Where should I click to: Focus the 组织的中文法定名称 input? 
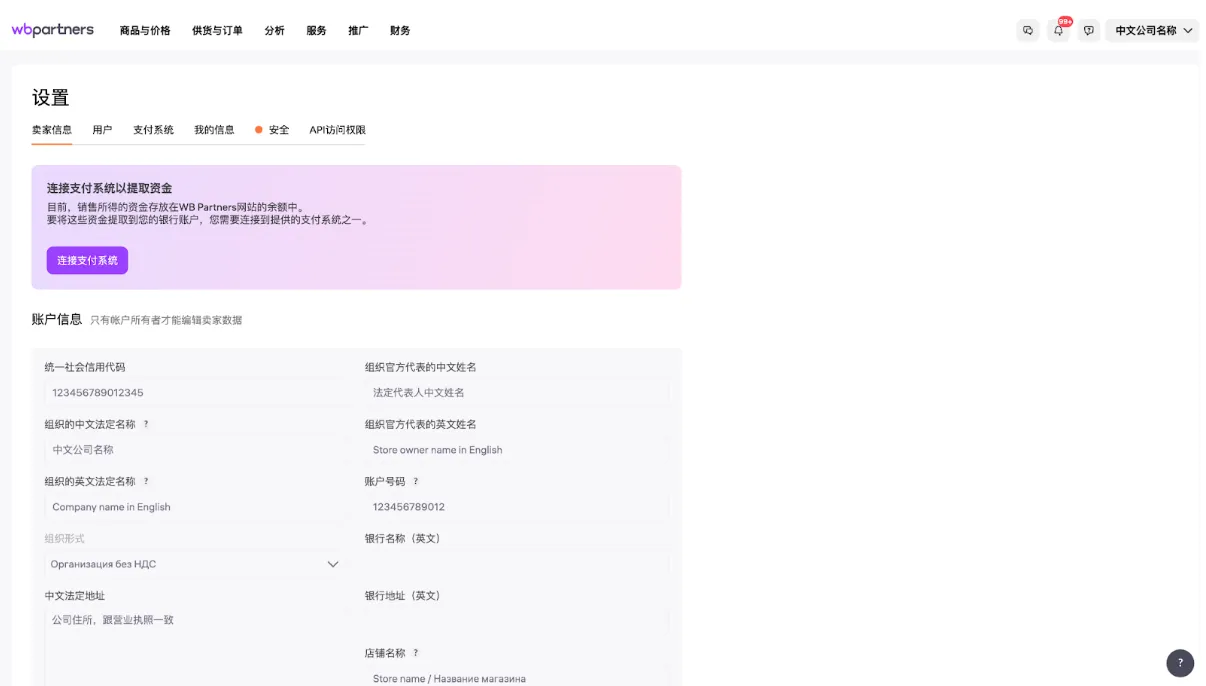(x=195, y=450)
